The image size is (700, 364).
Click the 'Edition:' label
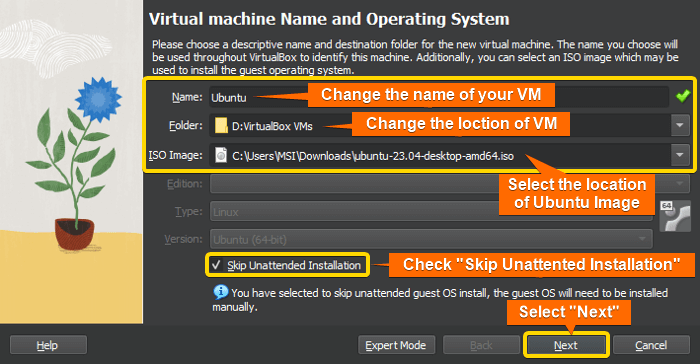(x=184, y=184)
